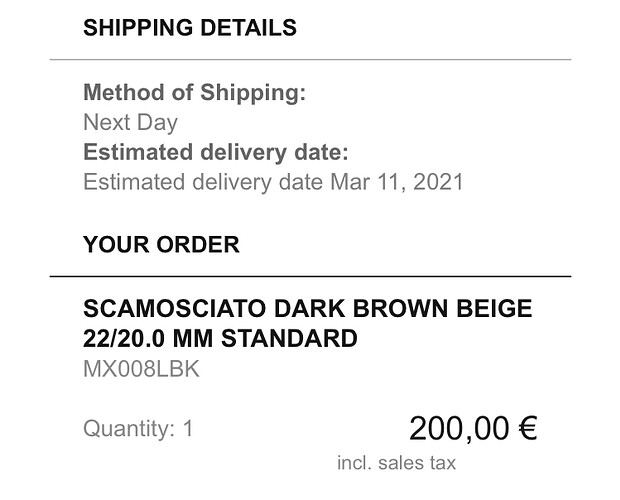Click the YOUR ORDER heading
The width and height of the screenshot is (620, 500).
click(x=161, y=244)
